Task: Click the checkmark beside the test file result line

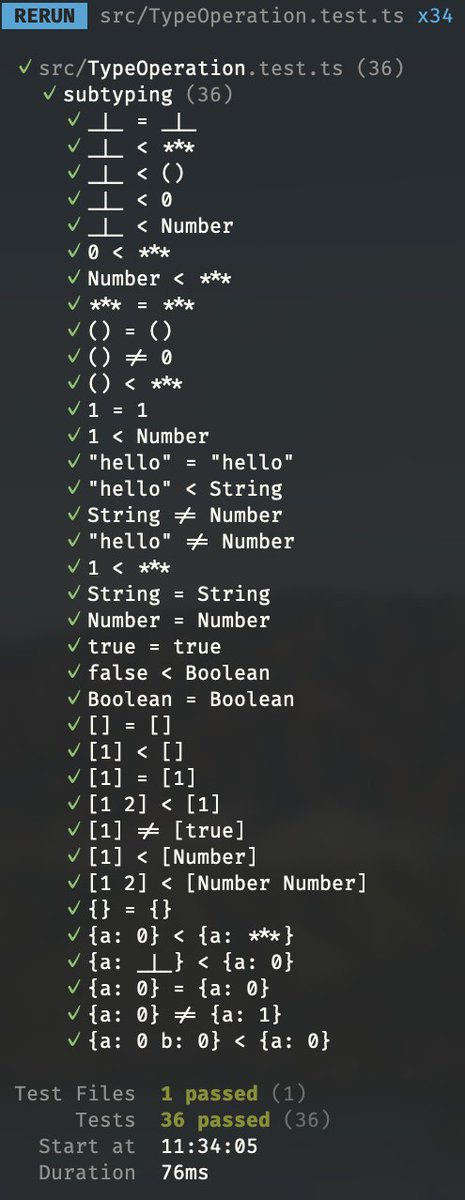Action: pos(24,69)
